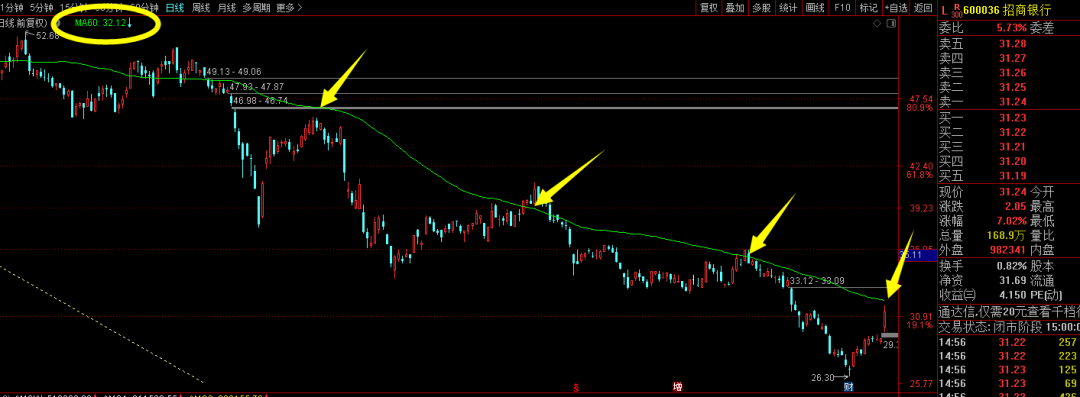Select the 5分钟 period
1080x397 pixels.
pos(42,8)
